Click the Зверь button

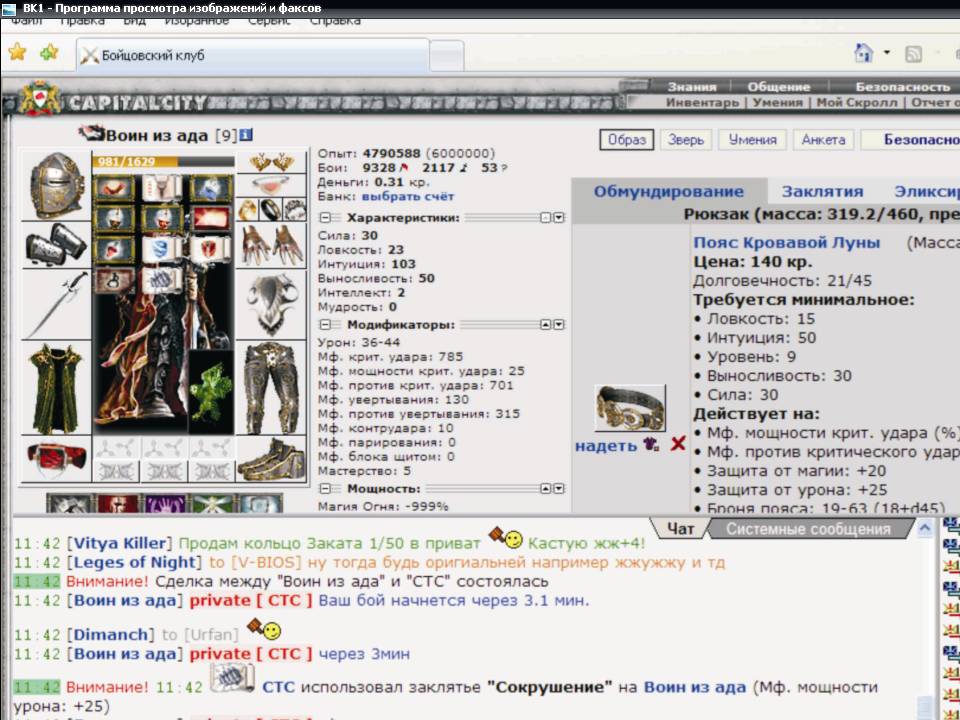tap(686, 140)
